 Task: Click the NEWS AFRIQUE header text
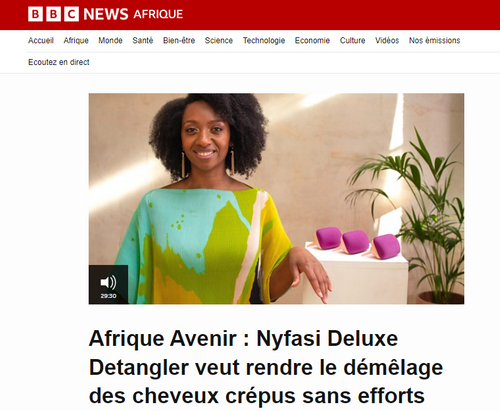(x=133, y=14)
